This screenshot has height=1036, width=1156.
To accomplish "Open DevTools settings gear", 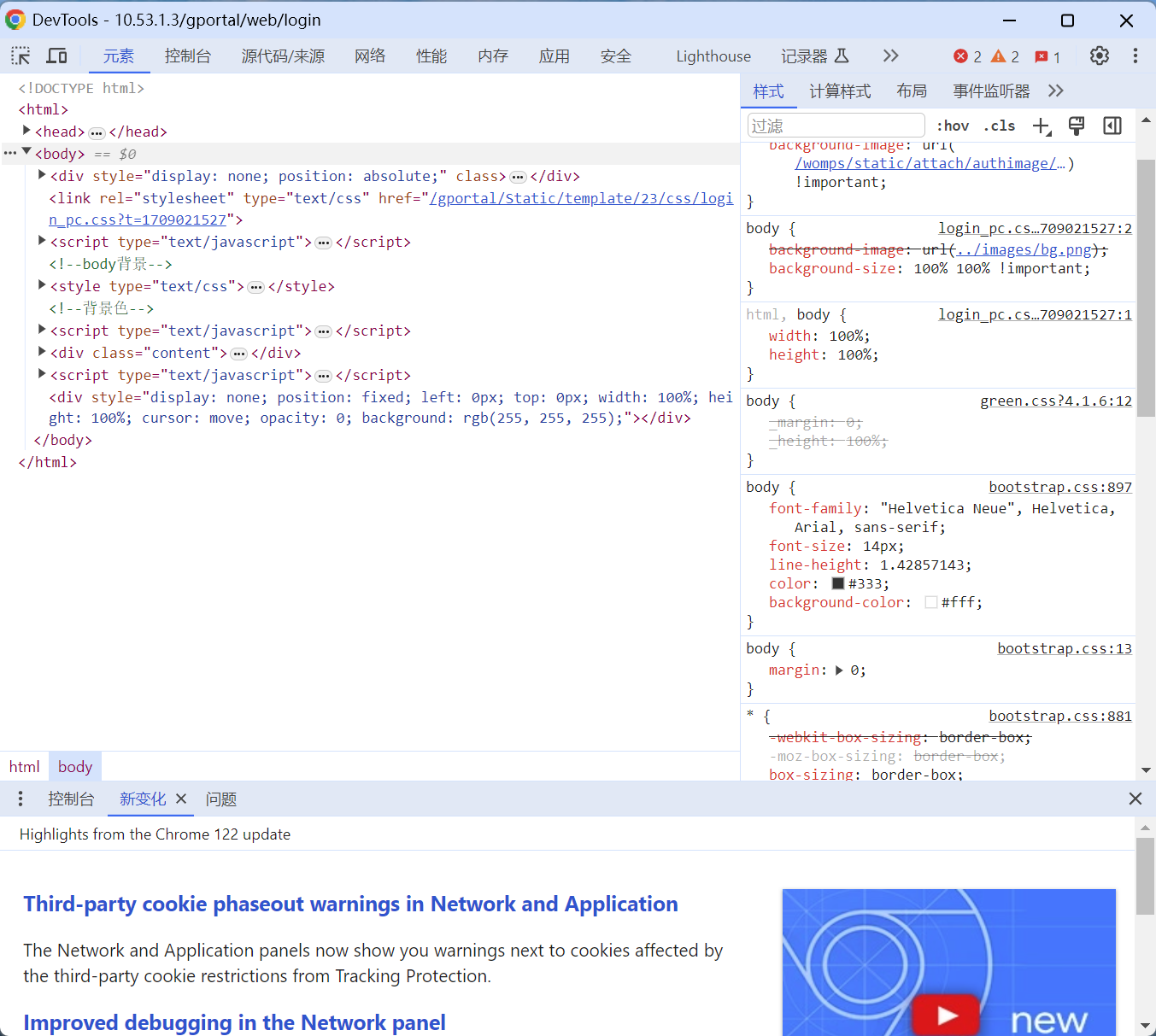I will point(1100,56).
